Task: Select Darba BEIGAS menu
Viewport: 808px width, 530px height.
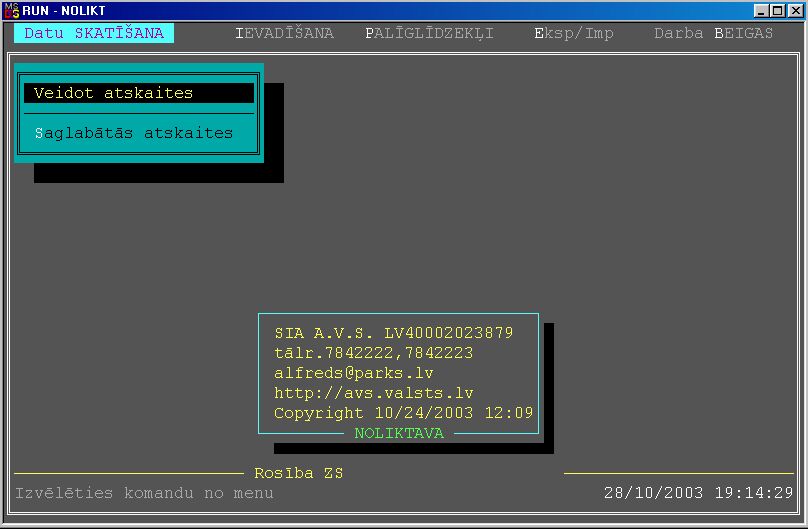Action: coord(714,33)
